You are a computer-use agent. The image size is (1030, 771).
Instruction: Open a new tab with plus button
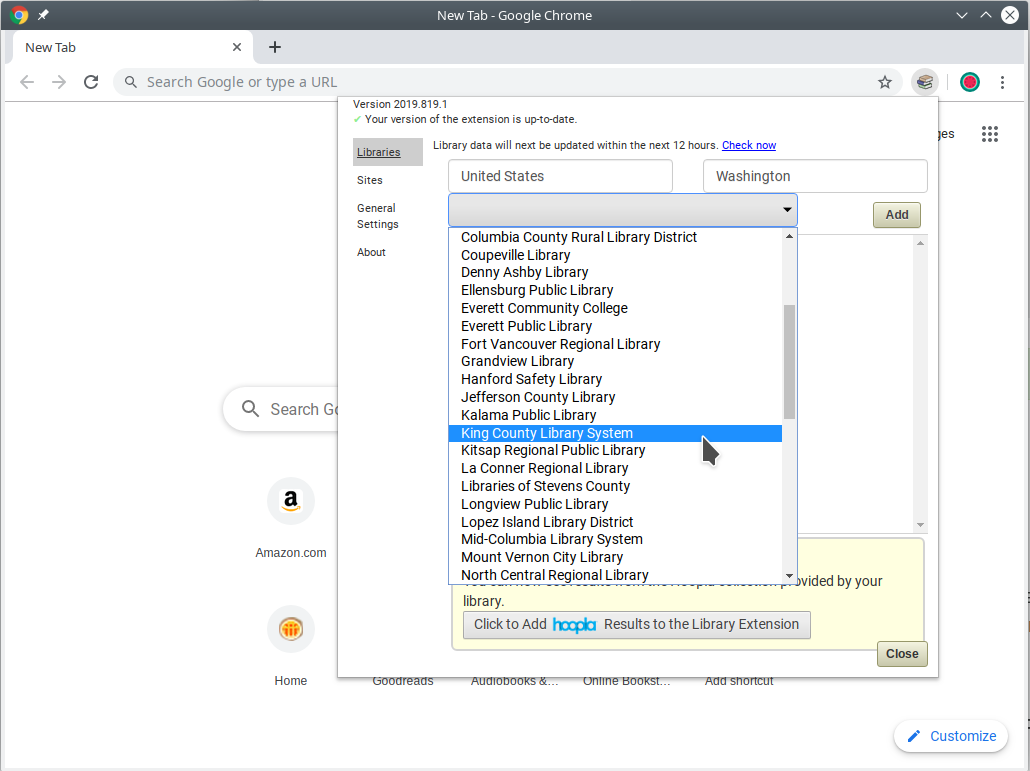point(275,47)
